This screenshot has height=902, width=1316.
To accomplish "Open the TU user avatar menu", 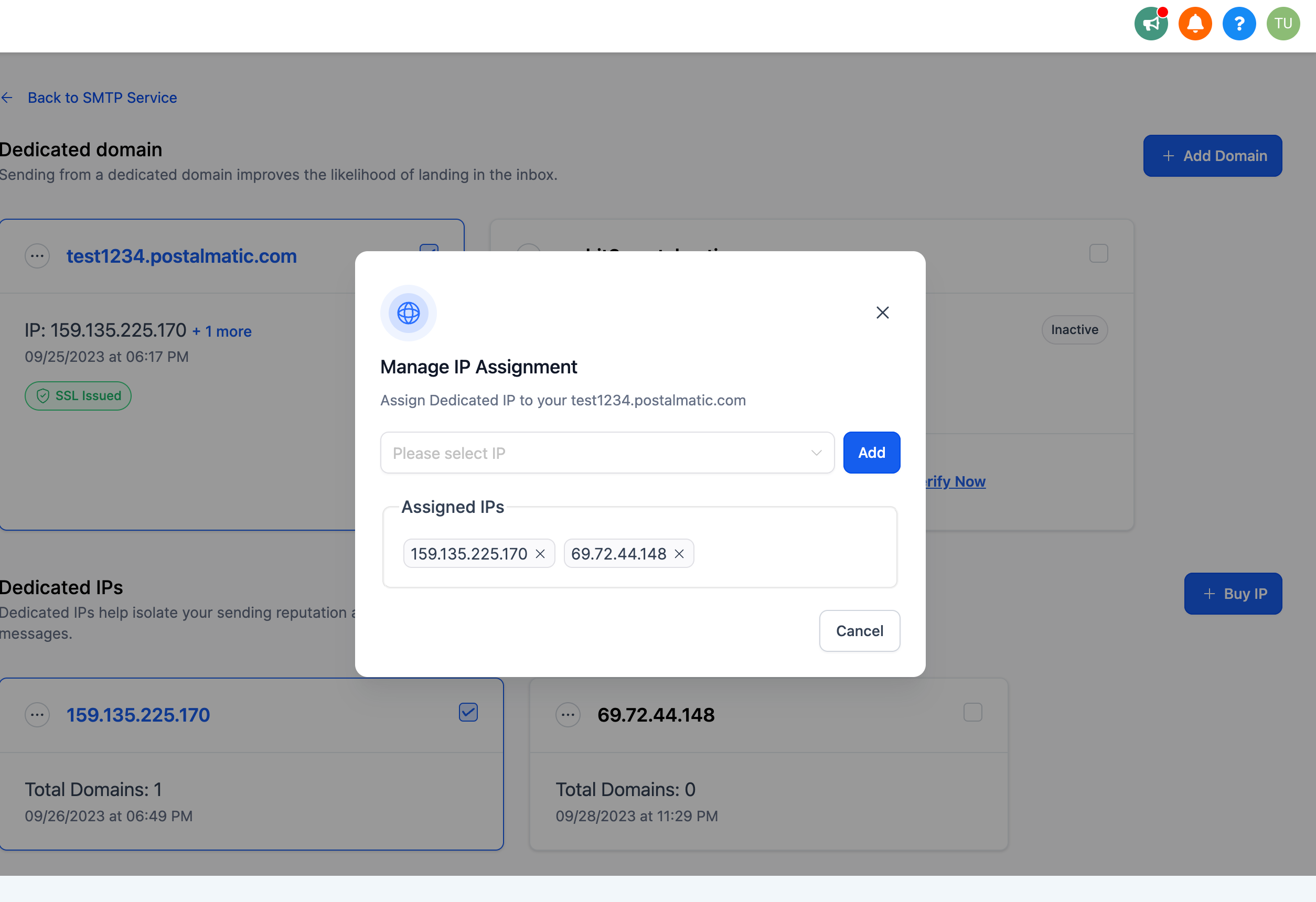I will point(1283,24).
